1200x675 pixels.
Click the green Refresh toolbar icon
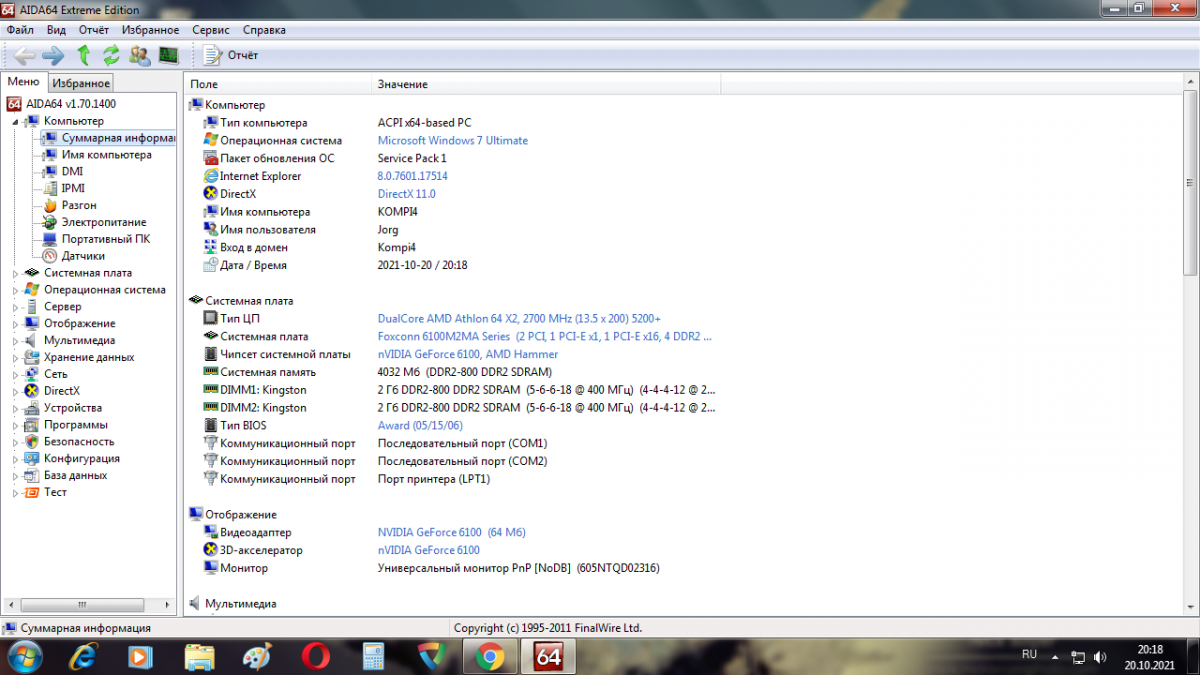[x=111, y=55]
